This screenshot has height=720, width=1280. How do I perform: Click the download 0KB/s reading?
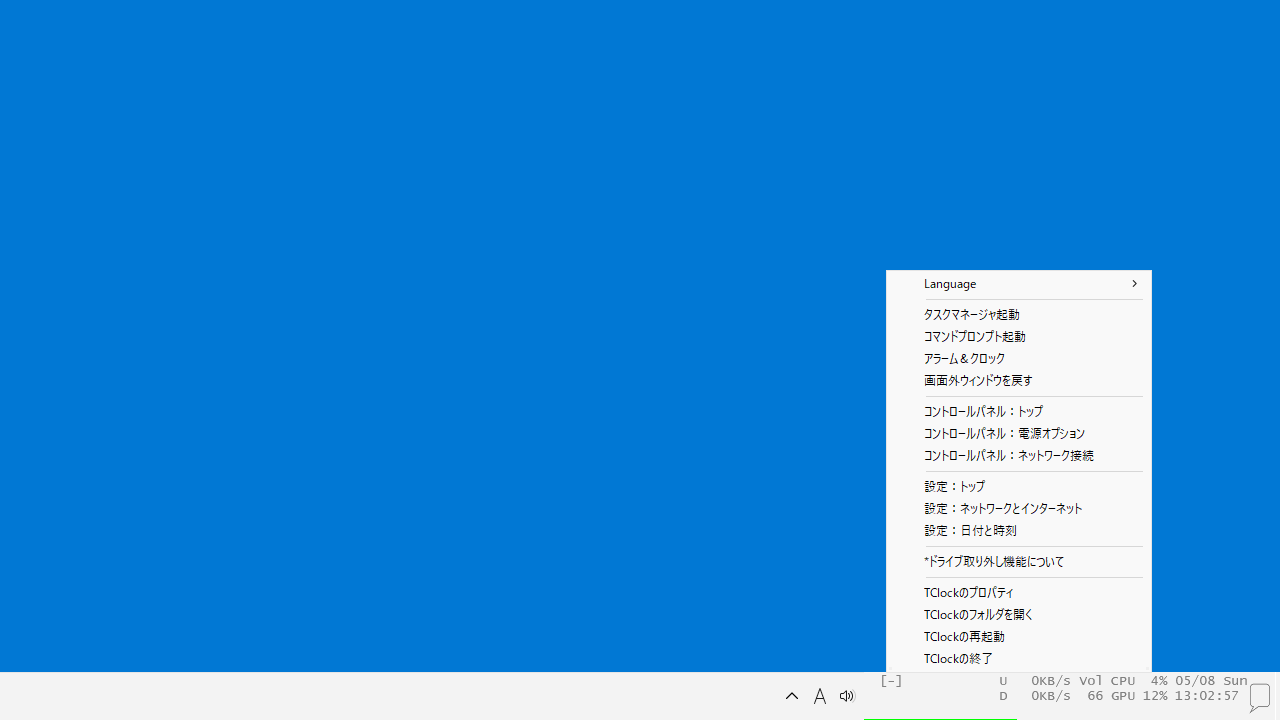pyautogui.click(x=1050, y=696)
